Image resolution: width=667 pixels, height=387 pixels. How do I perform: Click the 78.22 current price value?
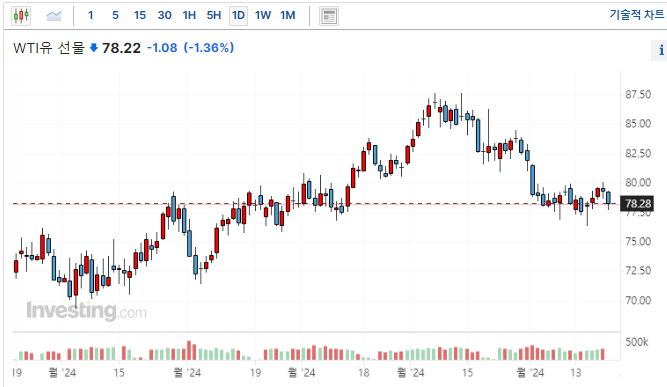click(x=121, y=48)
